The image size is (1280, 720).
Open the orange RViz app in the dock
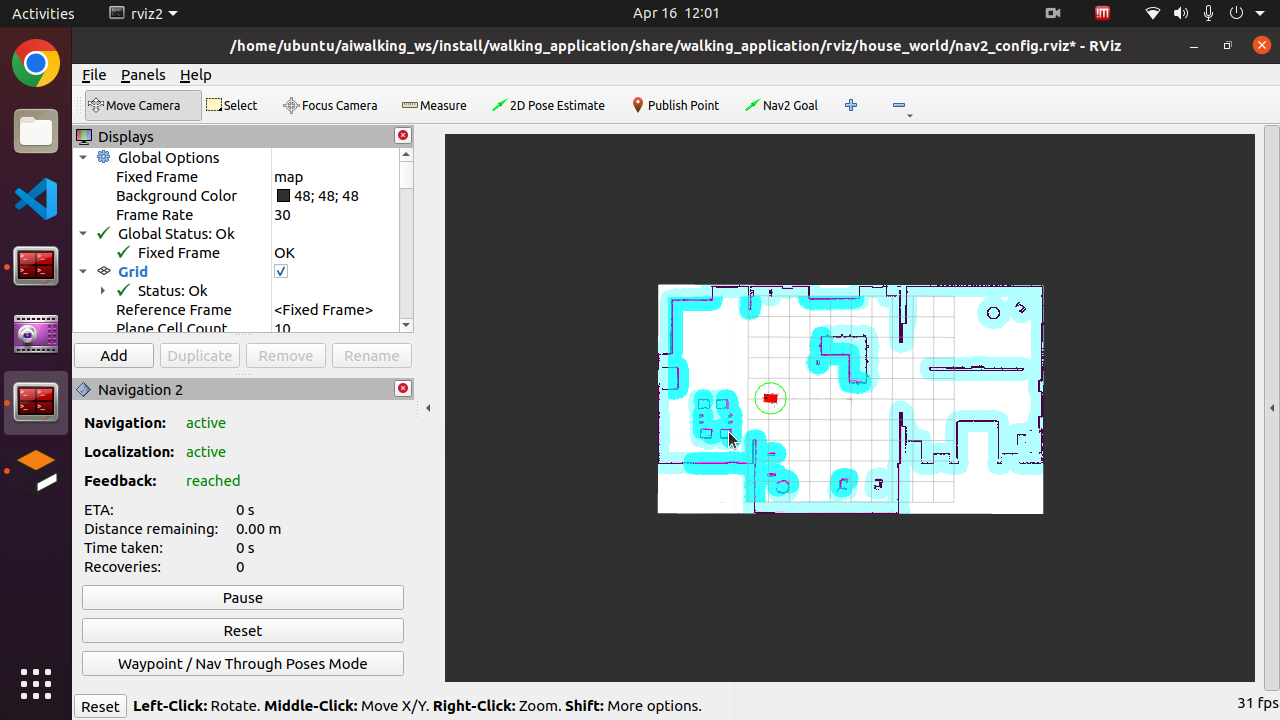coord(36,470)
